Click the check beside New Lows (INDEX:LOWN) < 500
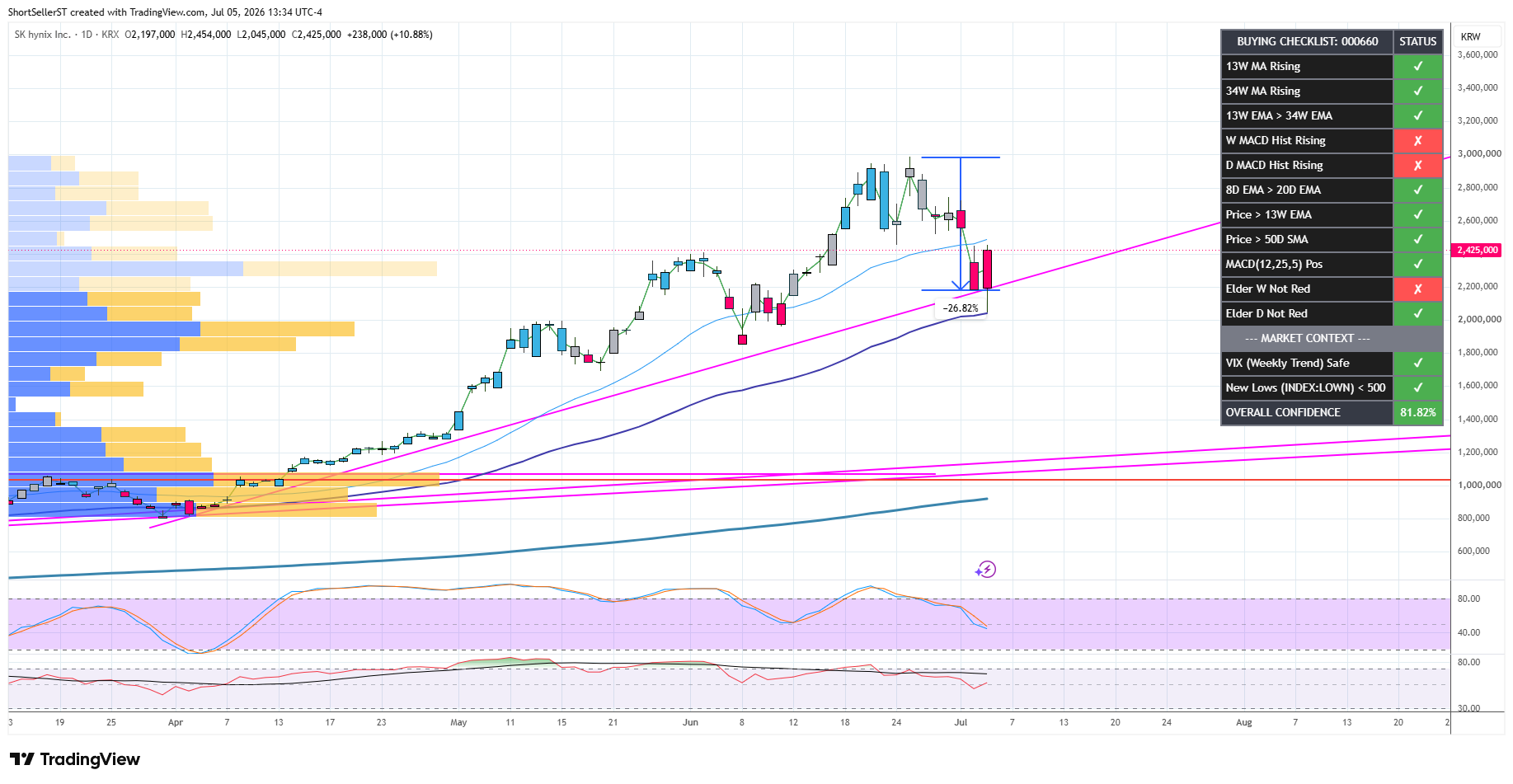Screen dimensions: 1513x784 click(x=1418, y=387)
